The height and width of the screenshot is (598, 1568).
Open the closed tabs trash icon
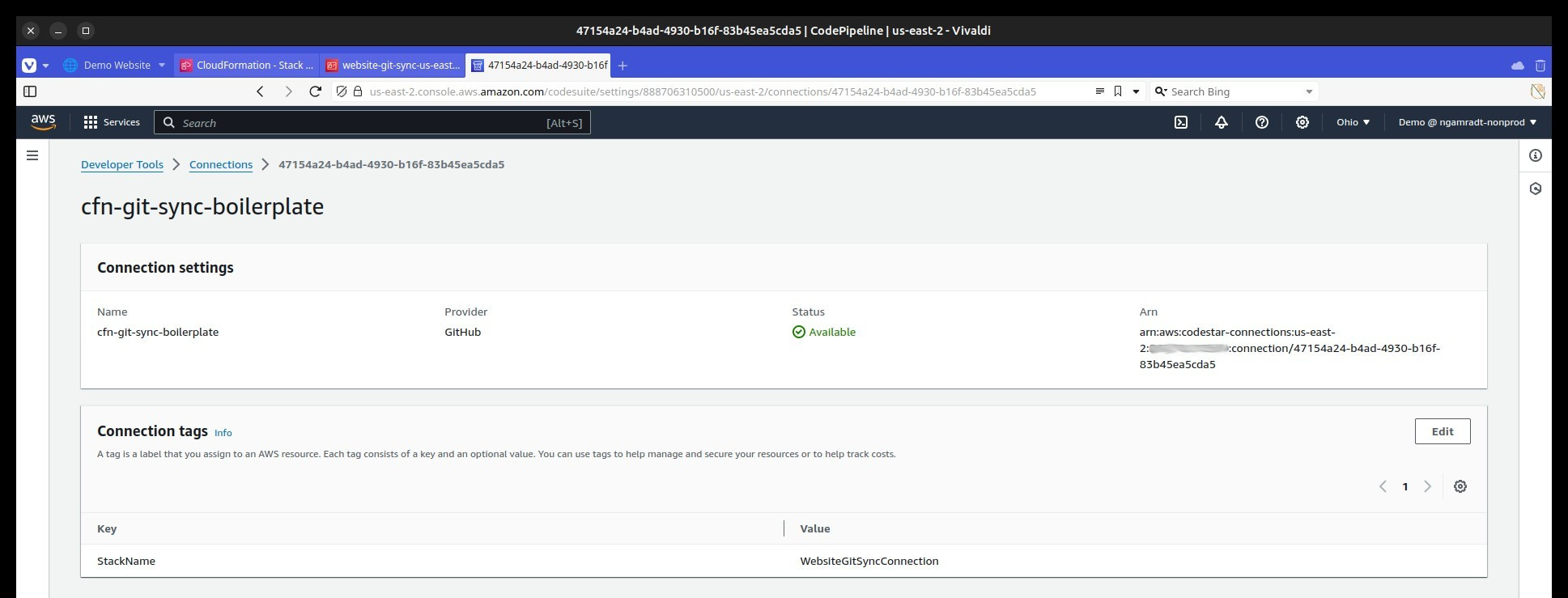[1540, 66]
